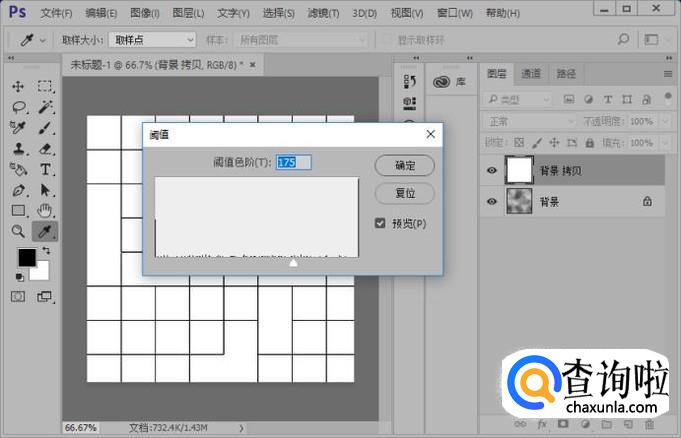
Task: Reset default foreground and background colors
Action: click(20, 277)
